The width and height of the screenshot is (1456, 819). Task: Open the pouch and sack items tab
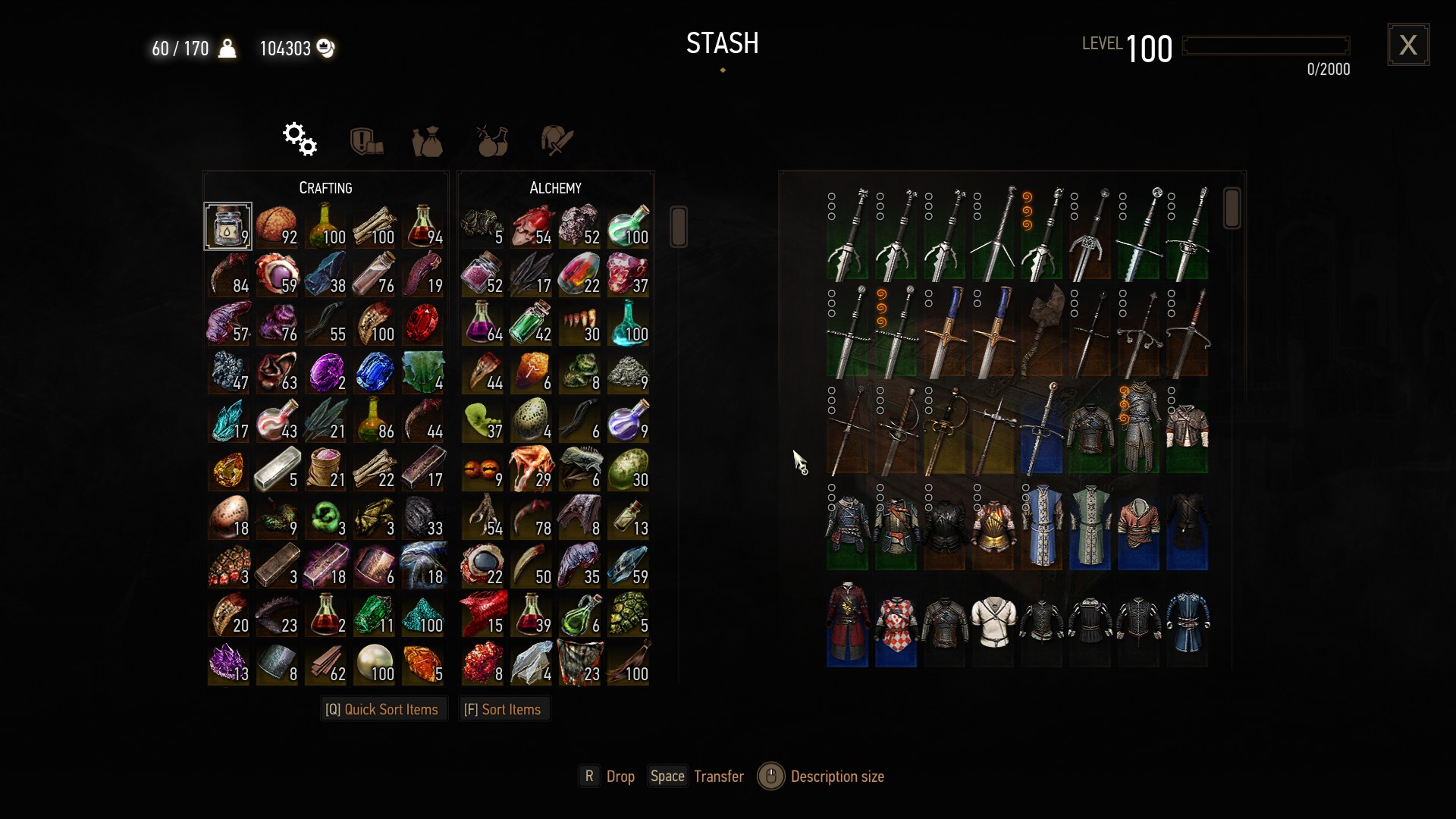coord(428,141)
